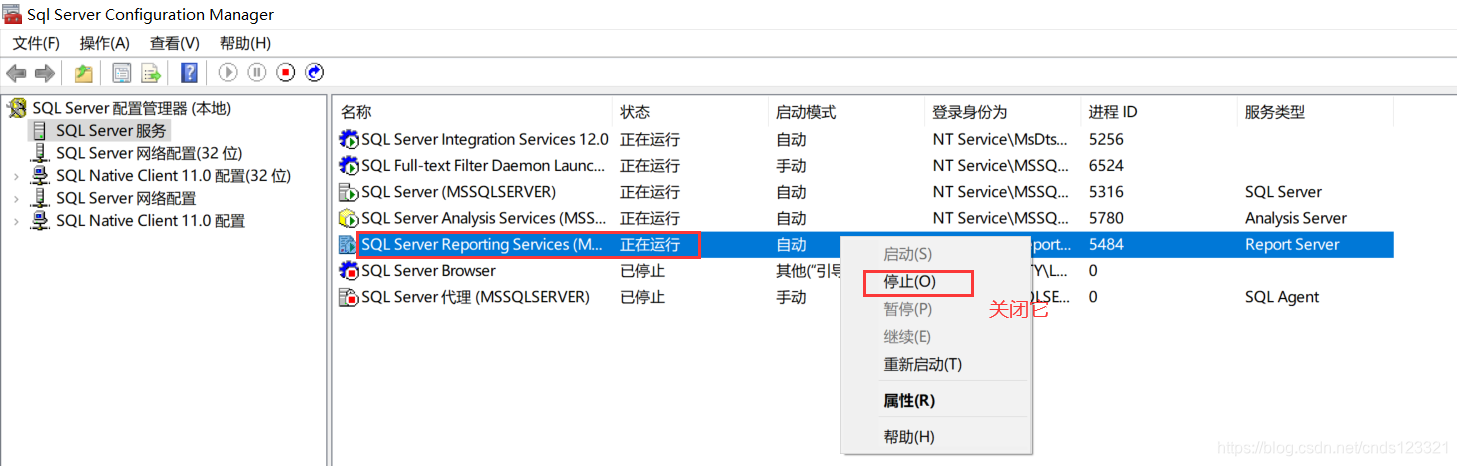Click process ID 6524 cell
Image resolution: width=1457 pixels, height=466 pixels.
[1106, 166]
